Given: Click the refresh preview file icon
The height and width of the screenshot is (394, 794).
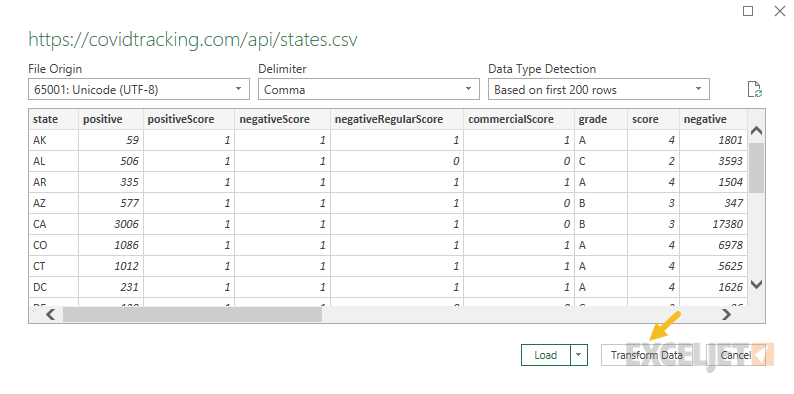Looking at the screenshot, I should 755,89.
